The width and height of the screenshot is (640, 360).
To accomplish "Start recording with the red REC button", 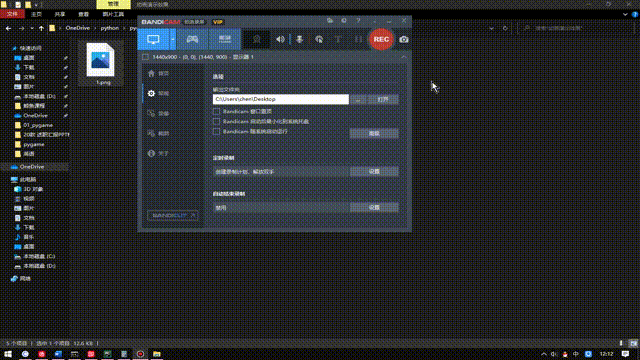I will (381, 39).
